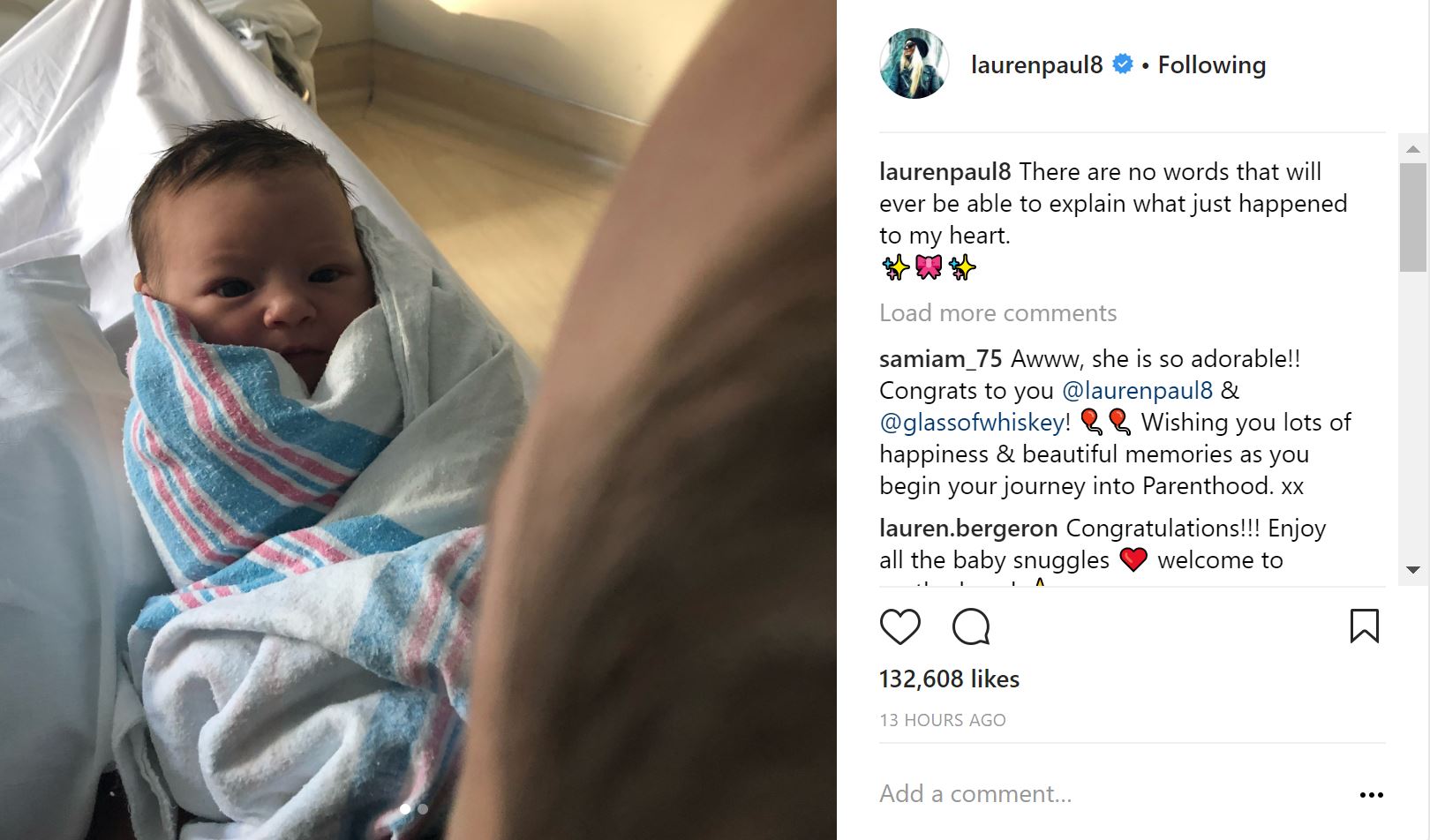Like the post with the heart icon
1430x840 pixels.
click(900, 626)
